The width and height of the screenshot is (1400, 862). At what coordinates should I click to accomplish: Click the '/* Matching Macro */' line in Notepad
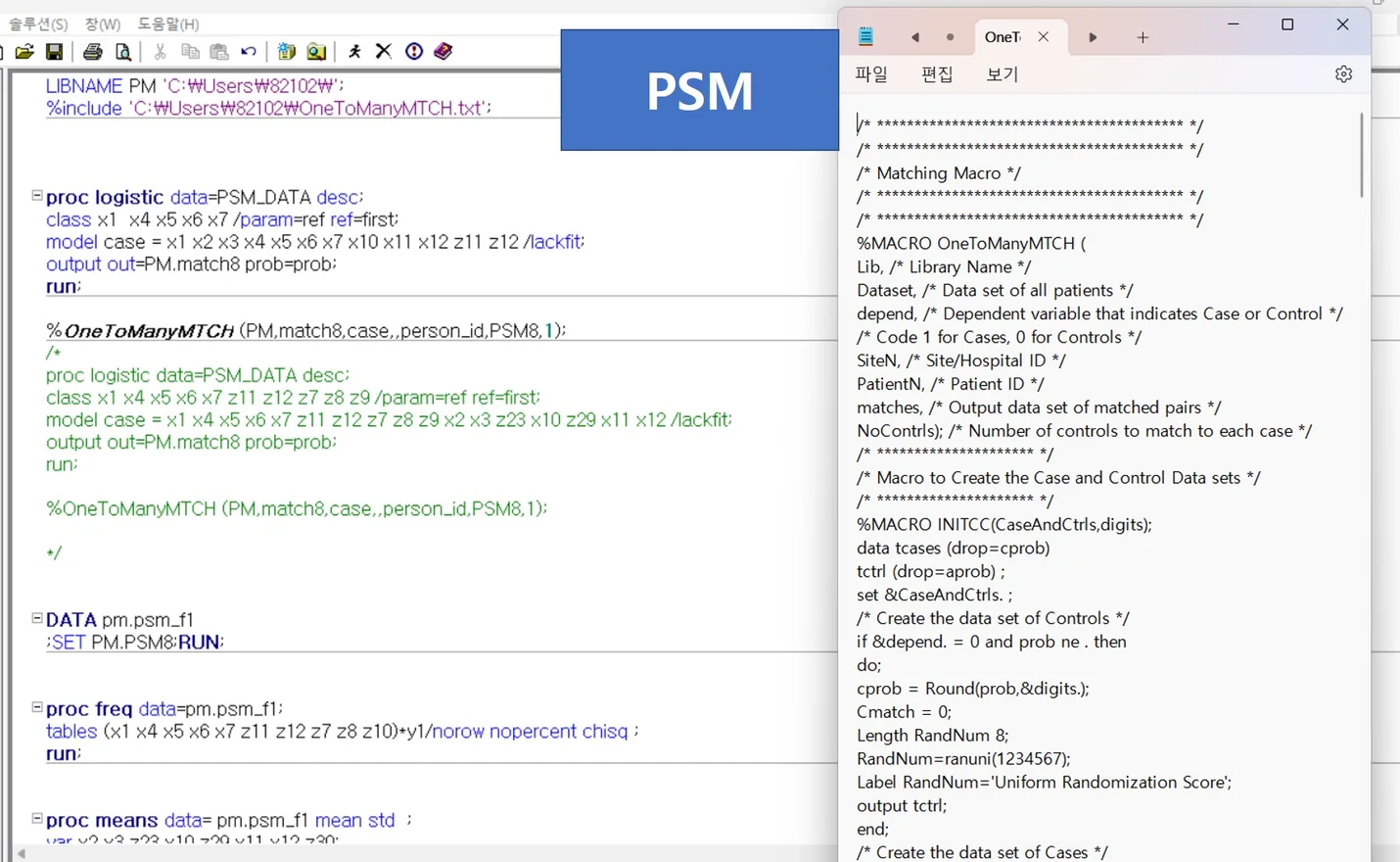click(939, 173)
